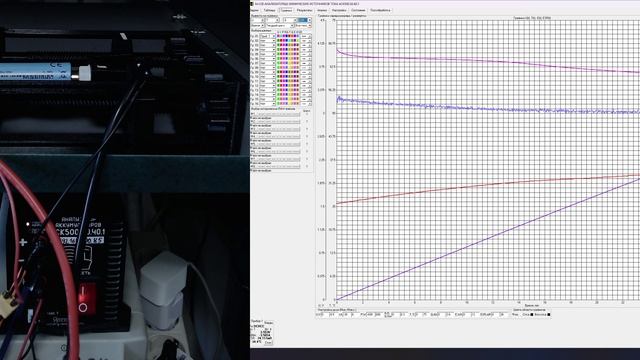Open the Гр. 16 curve type dropdown
640x360 pixels.
(267, 103)
